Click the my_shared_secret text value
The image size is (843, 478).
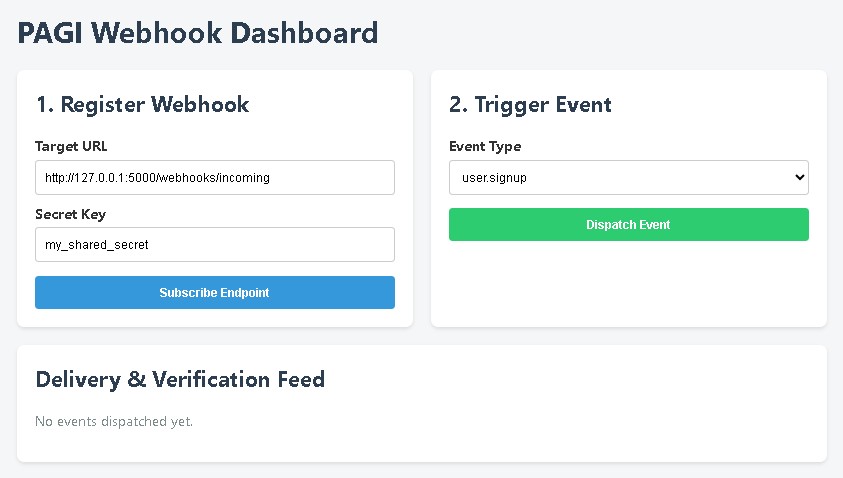[x=97, y=245]
